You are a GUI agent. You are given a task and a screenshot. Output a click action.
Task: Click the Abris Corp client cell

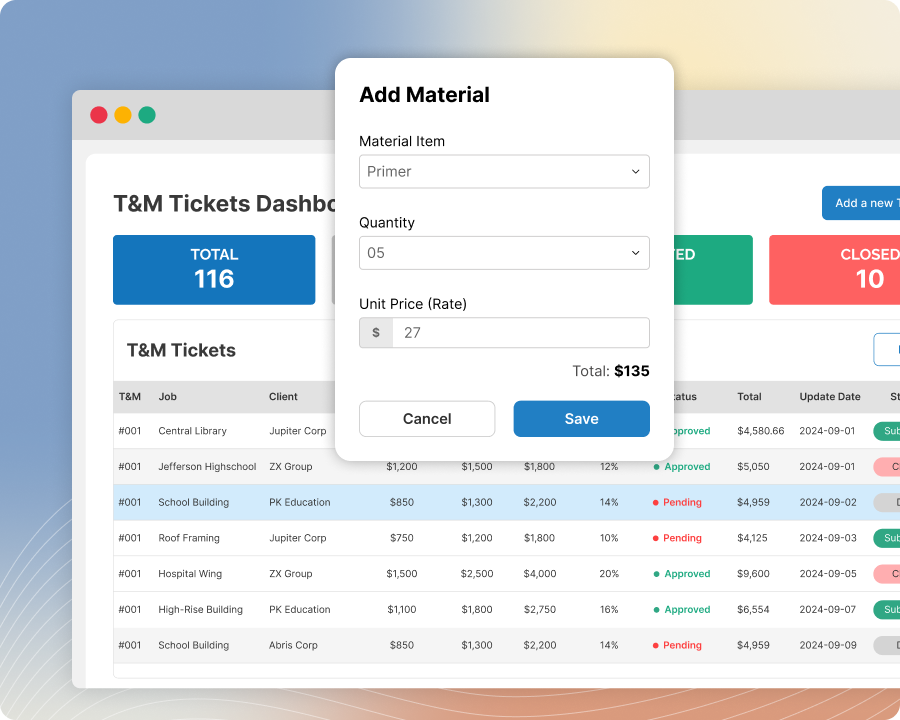pyautogui.click(x=293, y=645)
